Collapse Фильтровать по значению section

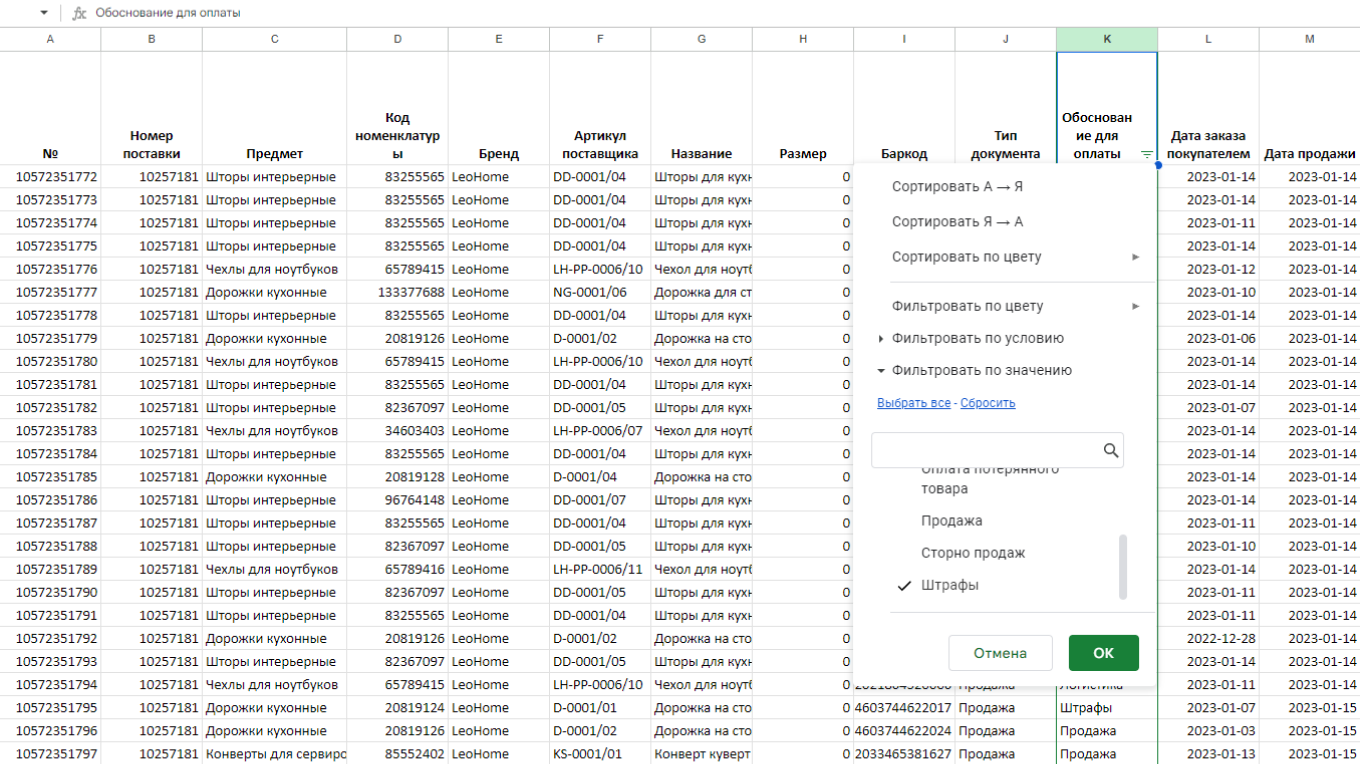pyautogui.click(x=981, y=370)
